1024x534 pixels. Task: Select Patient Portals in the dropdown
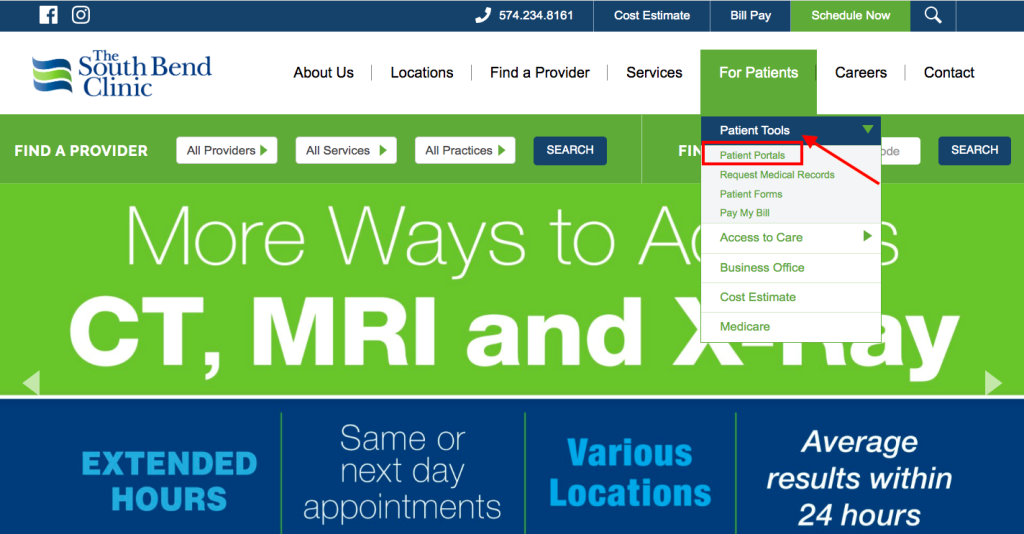[752, 155]
